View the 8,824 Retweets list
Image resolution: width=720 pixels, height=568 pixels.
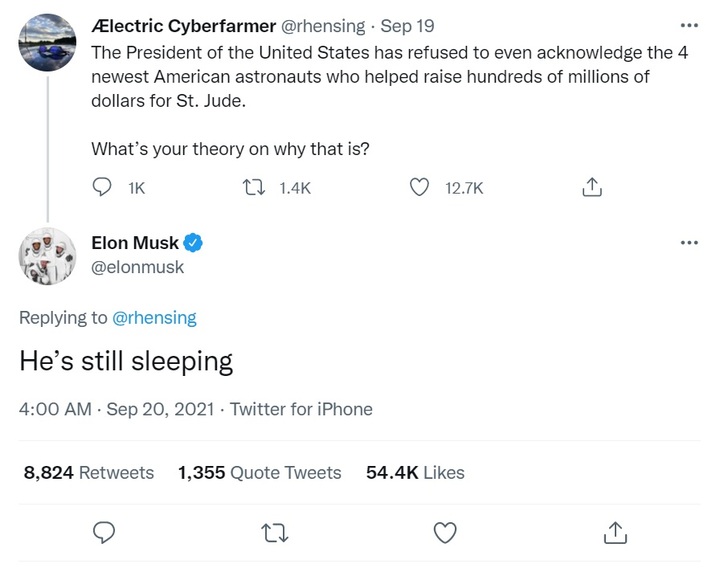click(89, 473)
